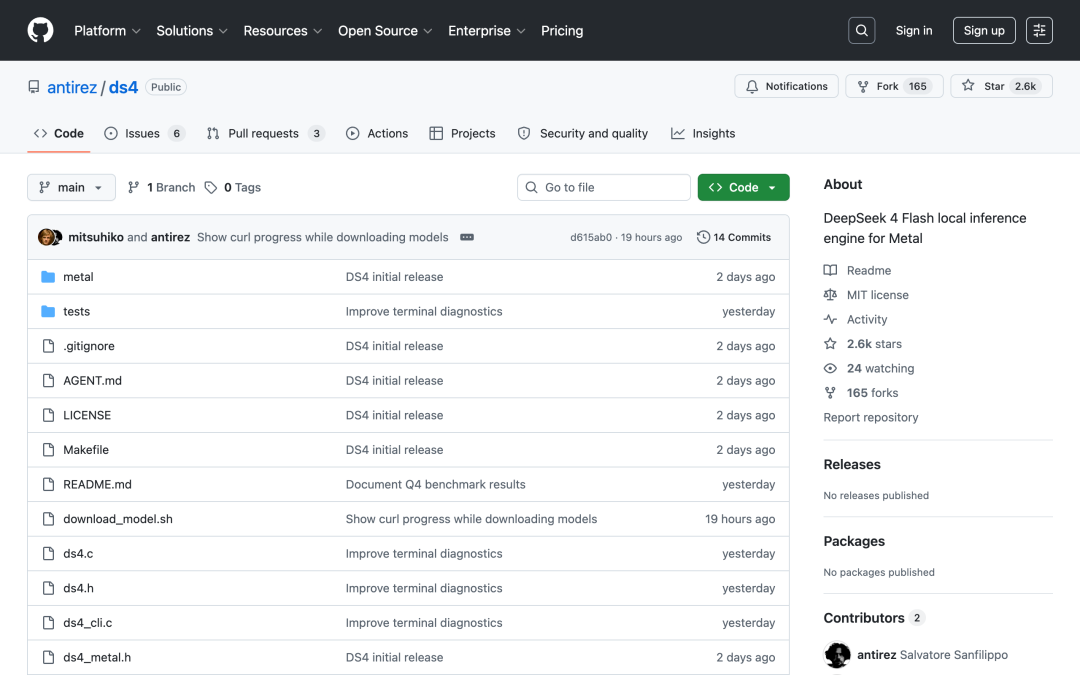Focus the Go to file search field
This screenshot has width=1080, height=675.
point(603,187)
